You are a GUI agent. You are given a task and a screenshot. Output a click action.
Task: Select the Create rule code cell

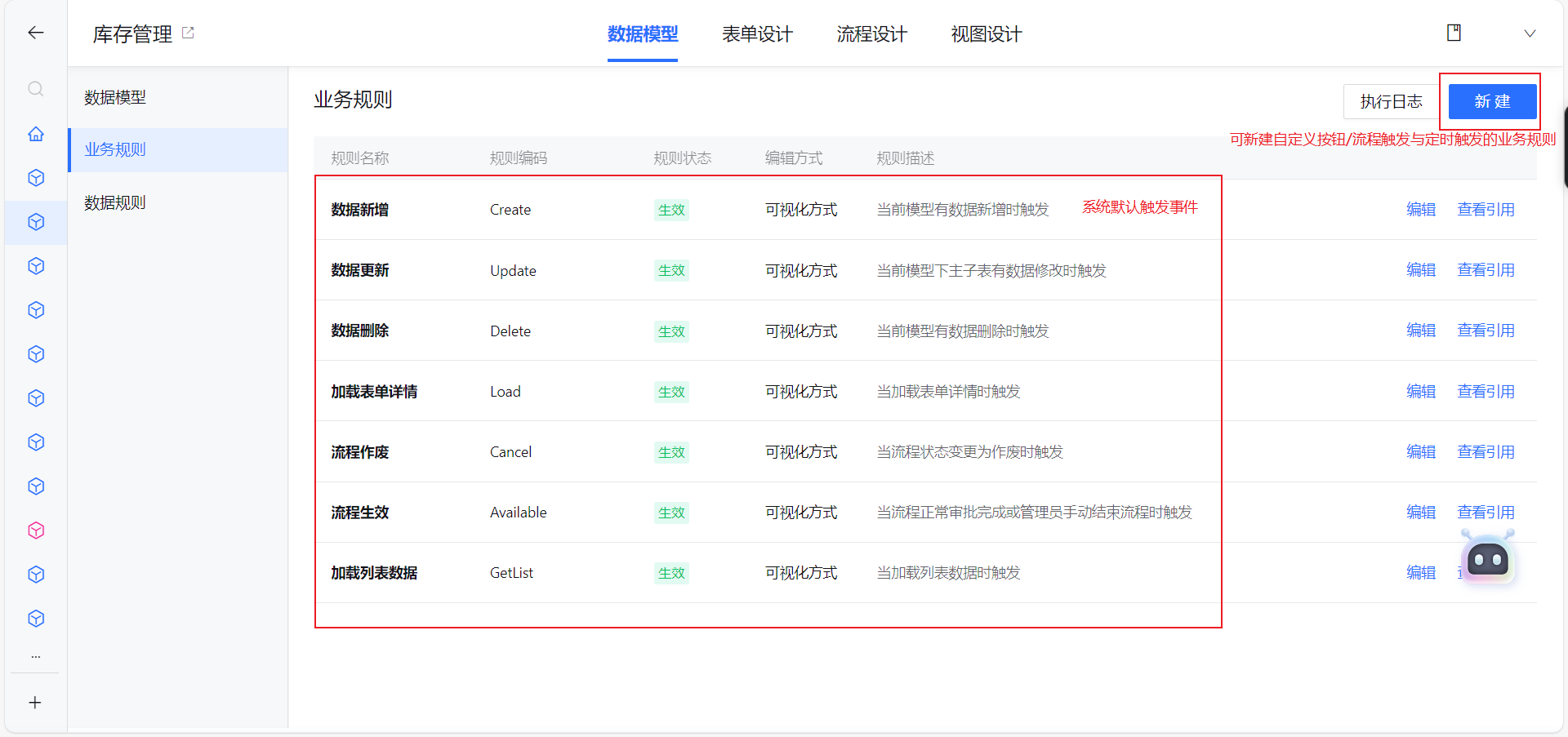[510, 210]
